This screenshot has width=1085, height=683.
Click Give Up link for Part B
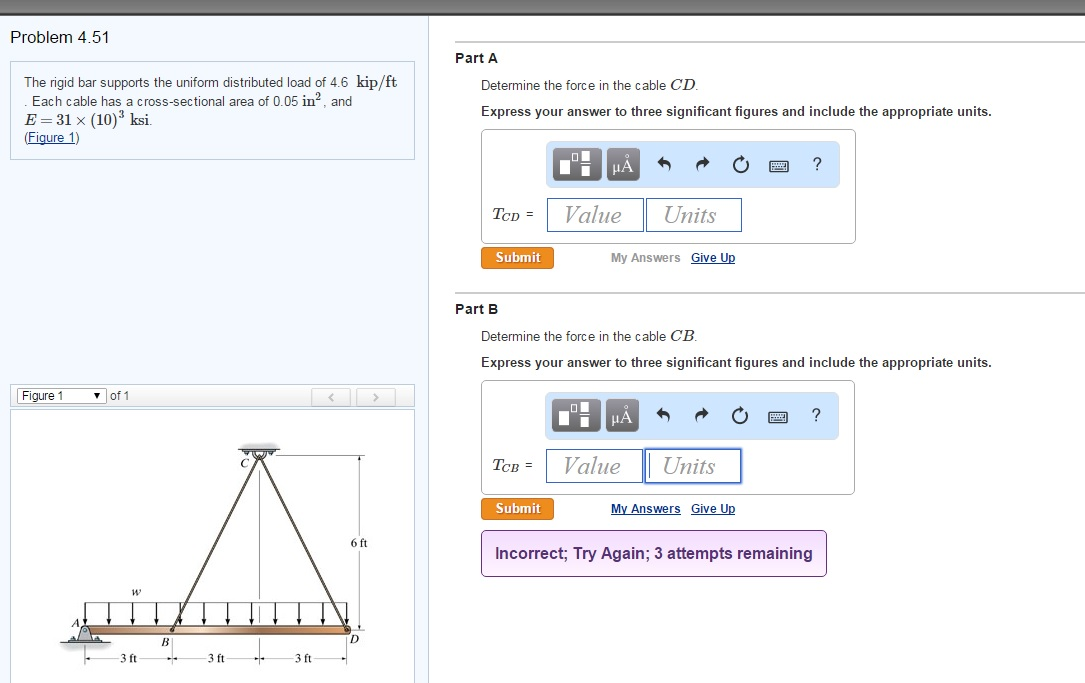712,509
